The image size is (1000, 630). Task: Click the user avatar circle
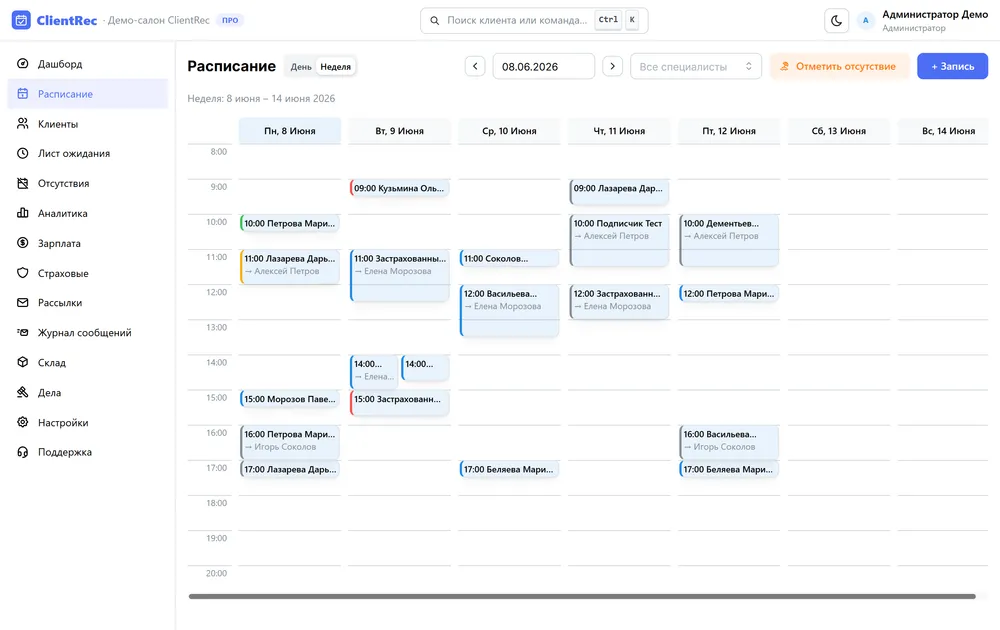coord(865,20)
